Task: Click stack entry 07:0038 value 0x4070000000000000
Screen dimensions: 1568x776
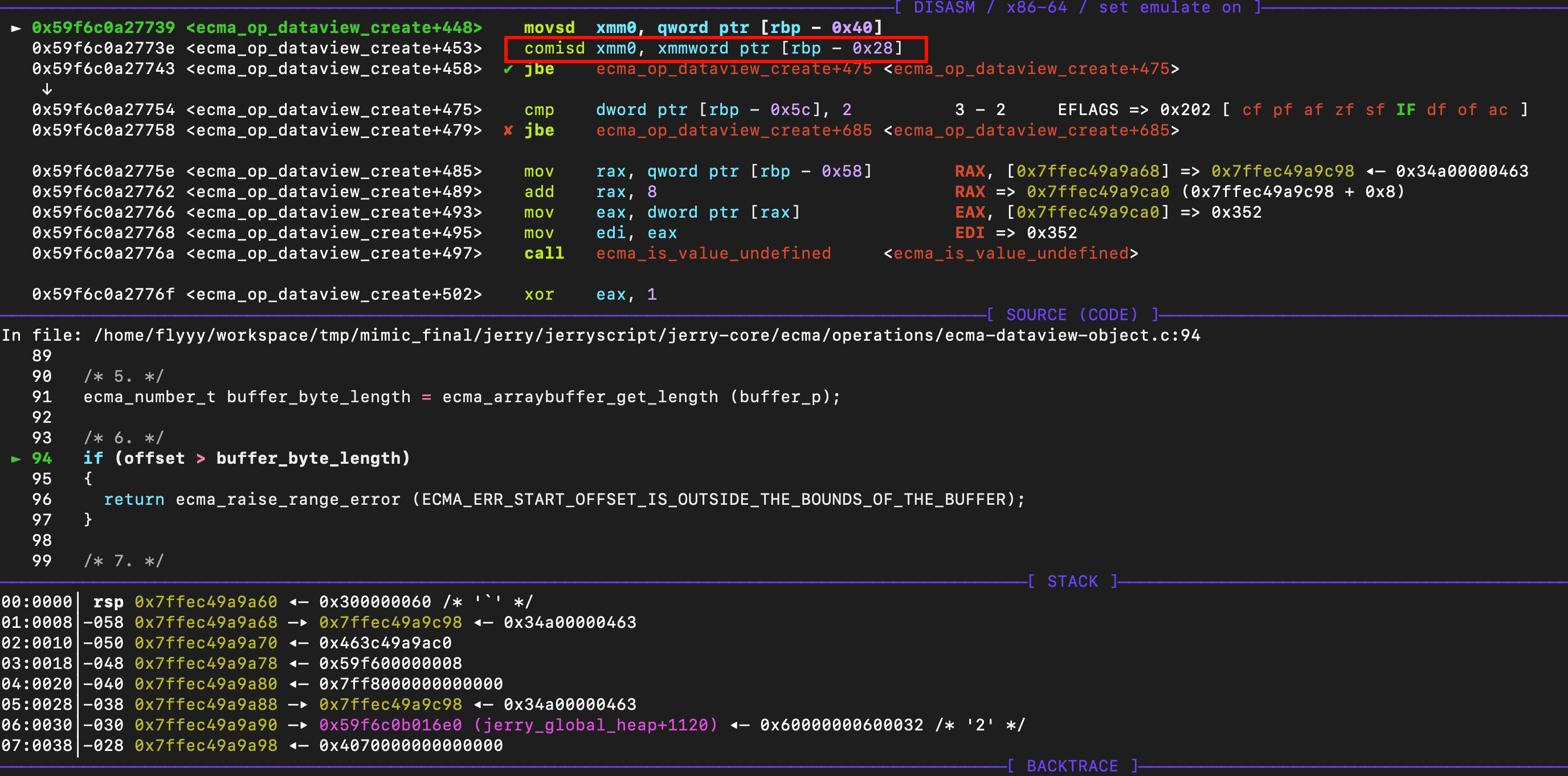Action: coord(411,746)
